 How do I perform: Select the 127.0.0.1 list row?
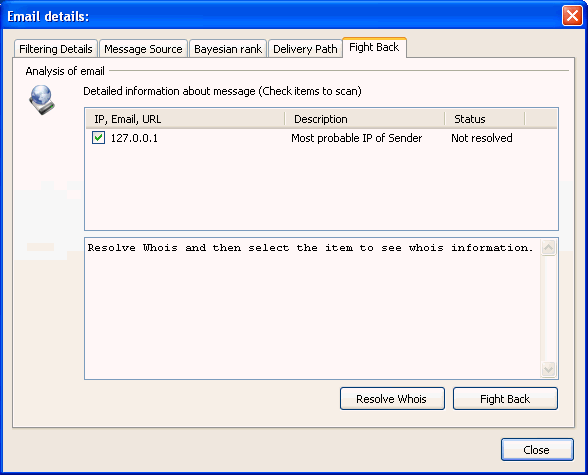tap(321, 138)
